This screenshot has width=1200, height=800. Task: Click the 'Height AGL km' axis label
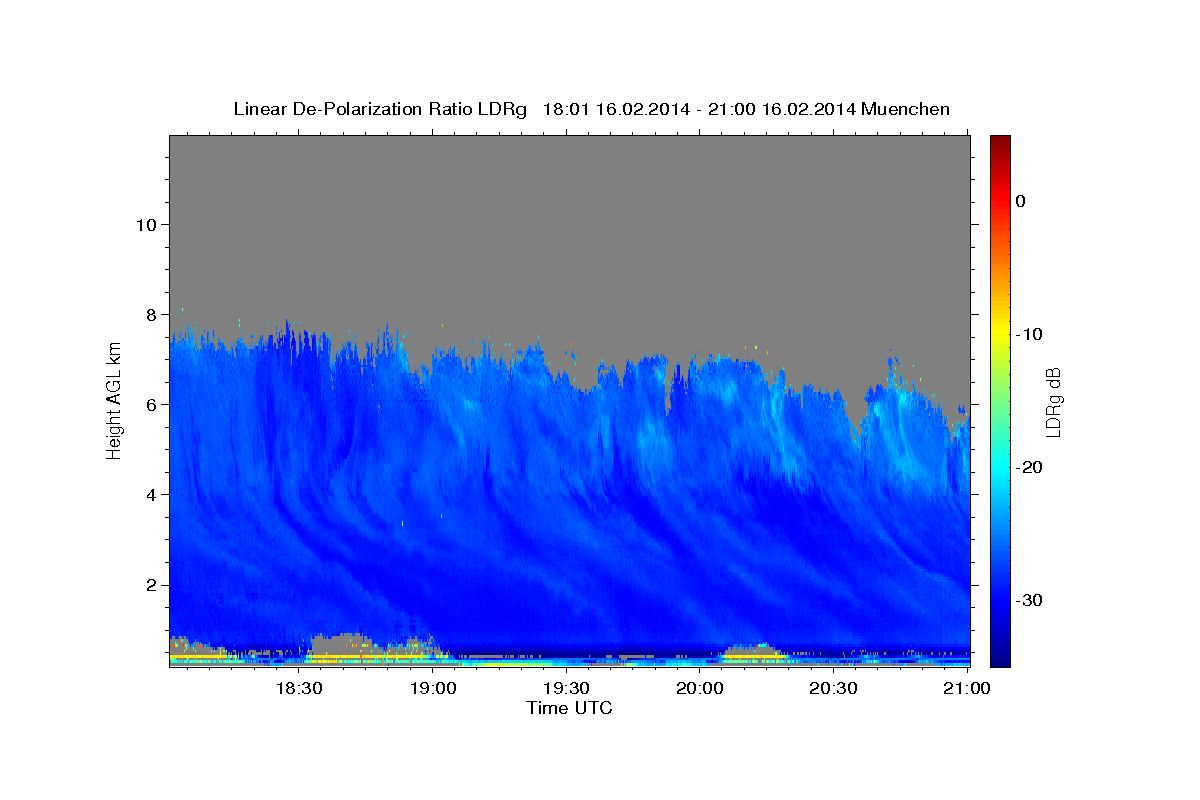tap(114, 401)
